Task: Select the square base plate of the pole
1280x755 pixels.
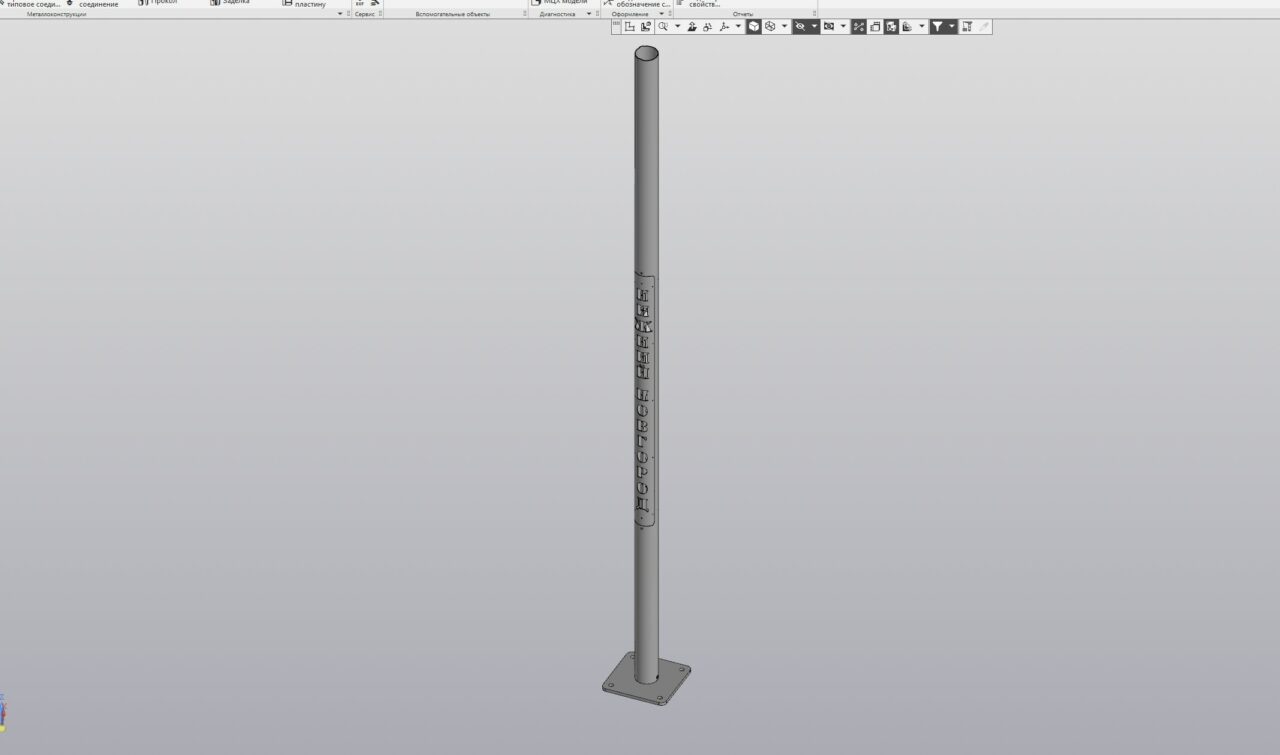Action: [647, 680]
